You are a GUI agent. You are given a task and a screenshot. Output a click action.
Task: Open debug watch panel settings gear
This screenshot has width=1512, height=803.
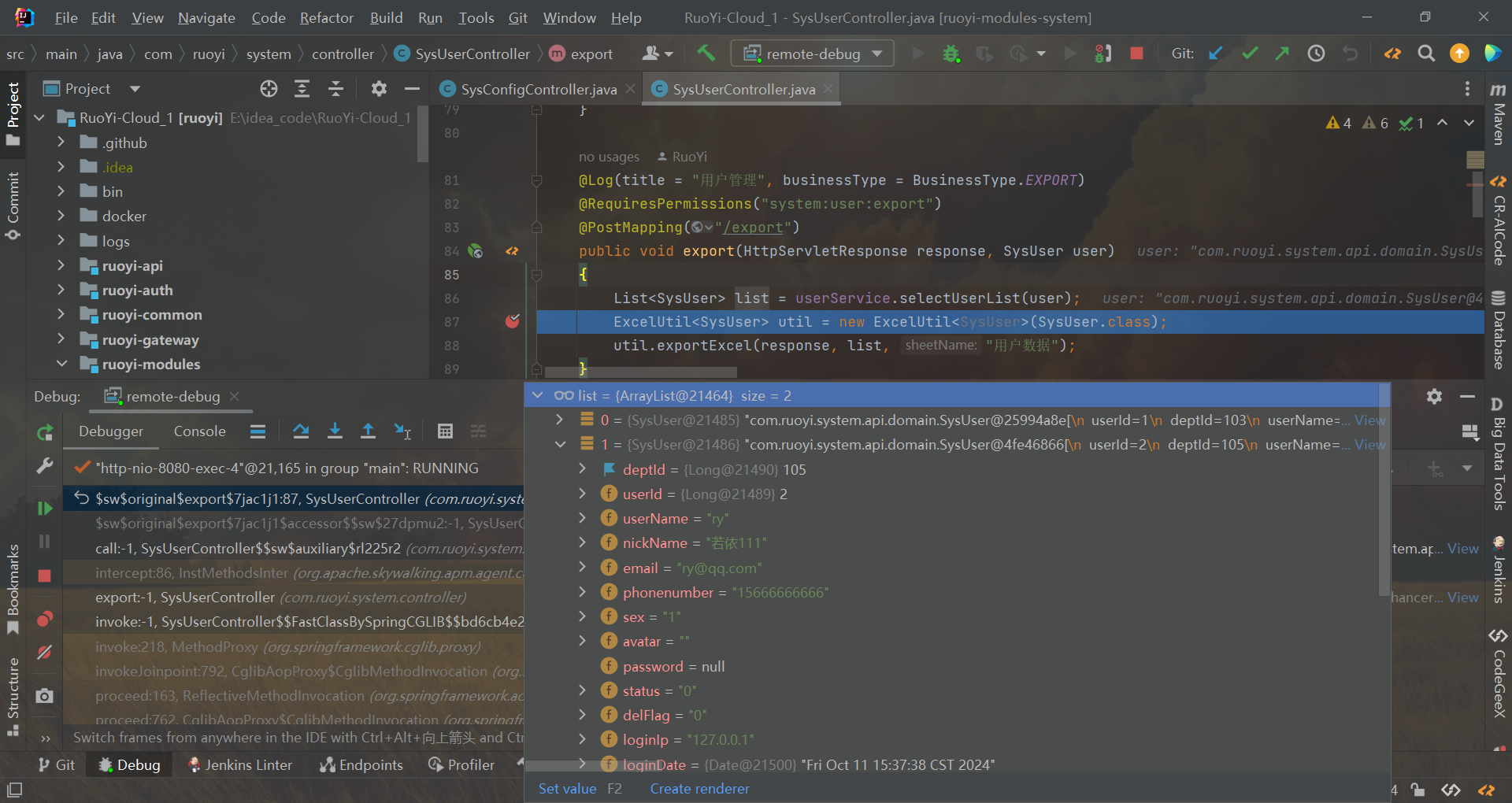tap(1434, 396)
